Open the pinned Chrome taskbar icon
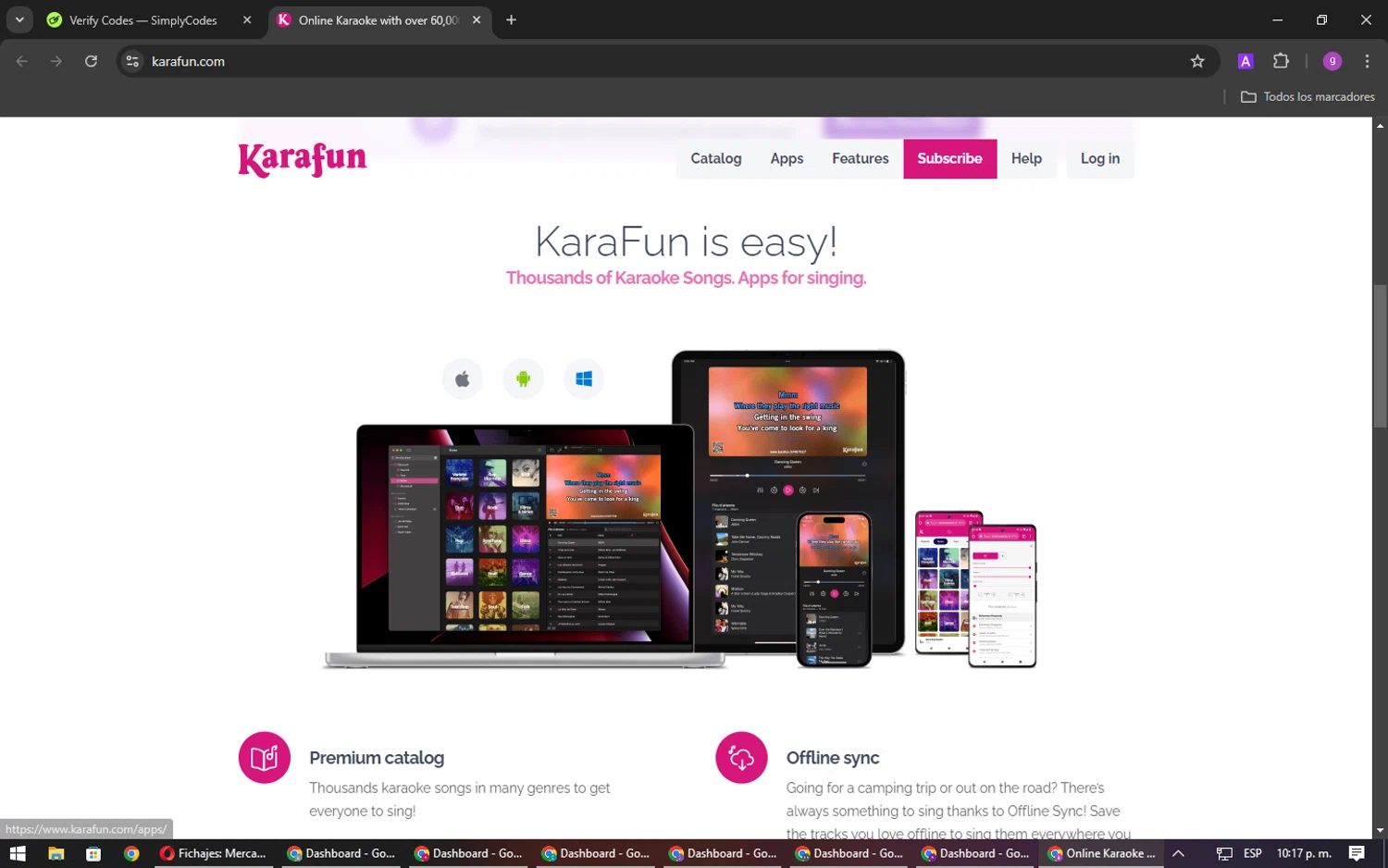Viewport: 1388px width, 868px height. [131, 853]
